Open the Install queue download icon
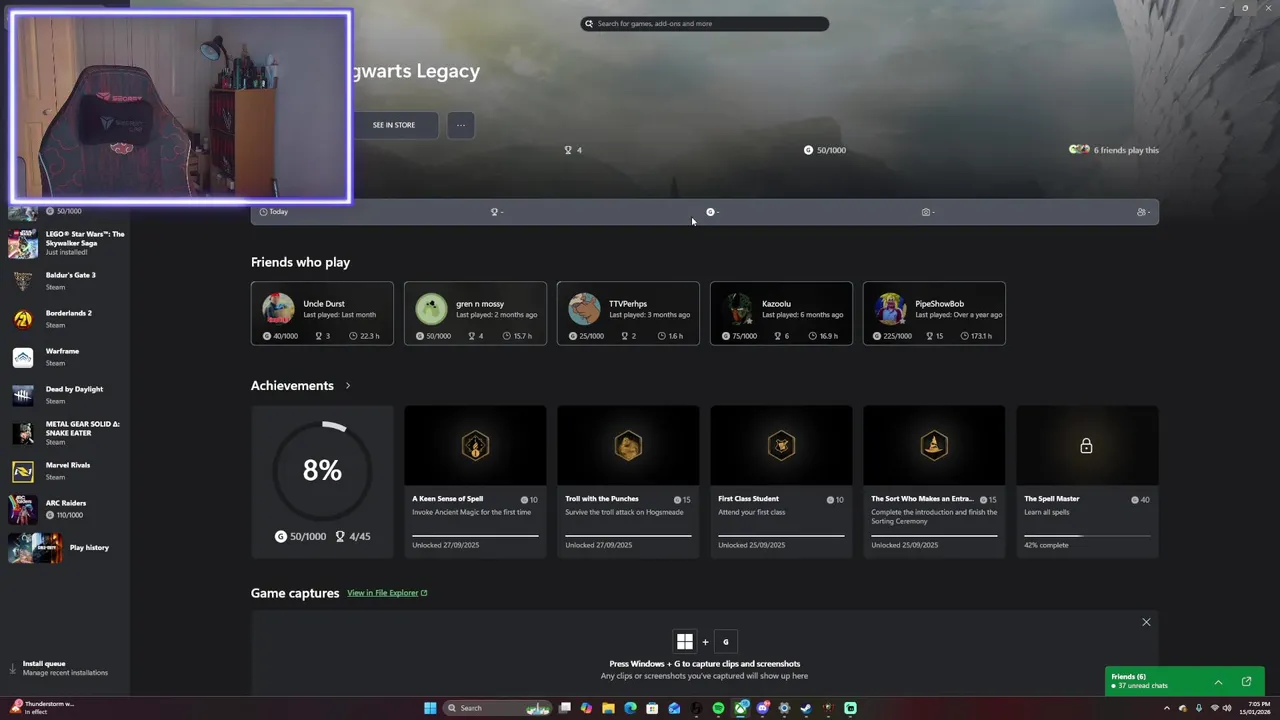Screen dimensions: 1280x720 pyautogui.click(x=13, y=668)
